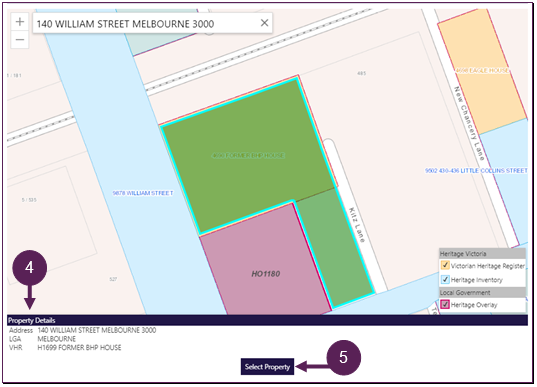The image size is (537, 387).
Task: Click the parcel number '485' on map
Action: point(362,73)
